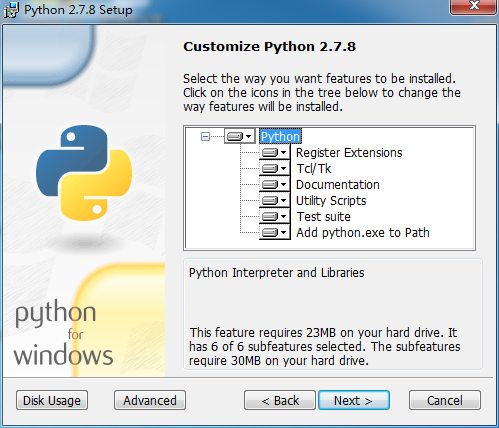The image size is (499, 428).
Task: Cancel the Python setup
Action: (445, 400)
